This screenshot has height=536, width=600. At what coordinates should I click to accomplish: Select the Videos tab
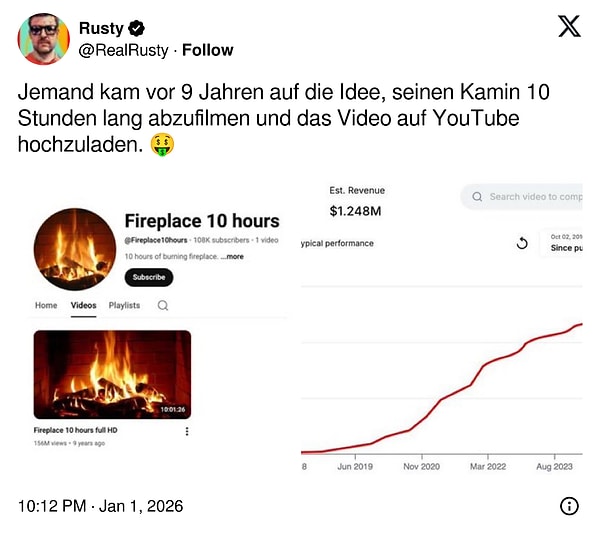click(84, 306)
